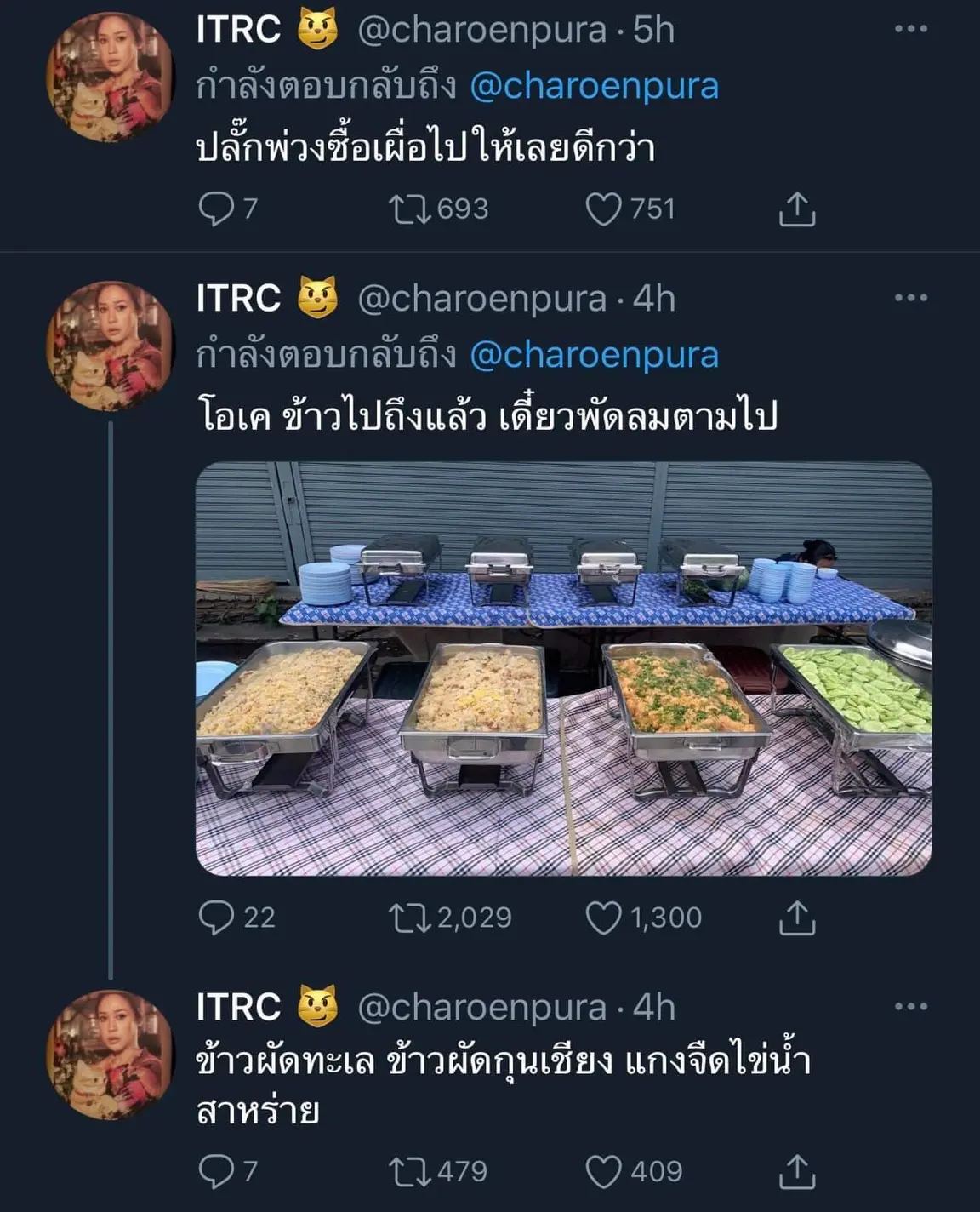Open more options for the last tweet
Viewport: 980px width, 1212px height.
point(910,1007)
